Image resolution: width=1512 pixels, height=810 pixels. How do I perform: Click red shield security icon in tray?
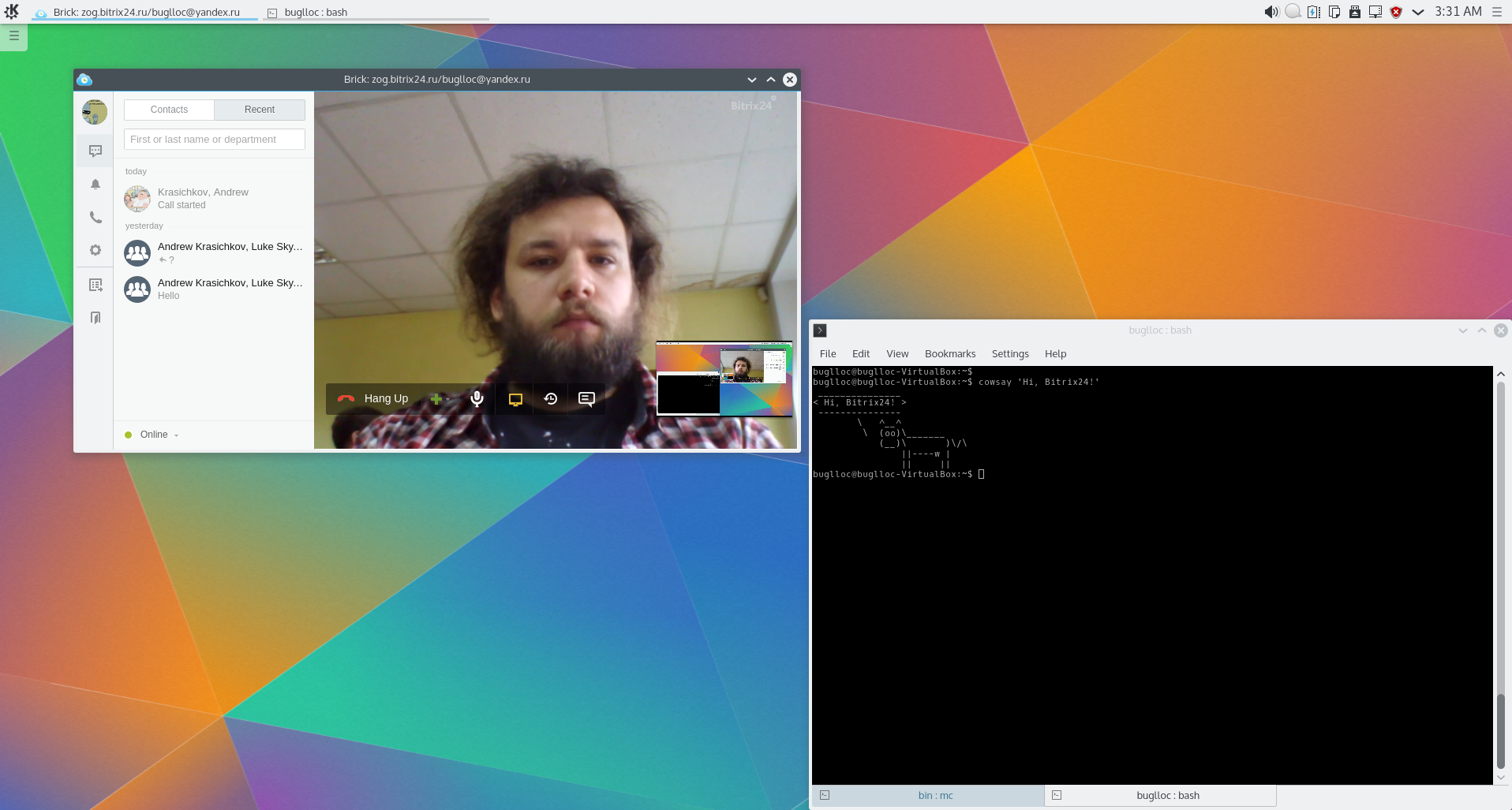pyautogui.click(x=1396, y=12)
